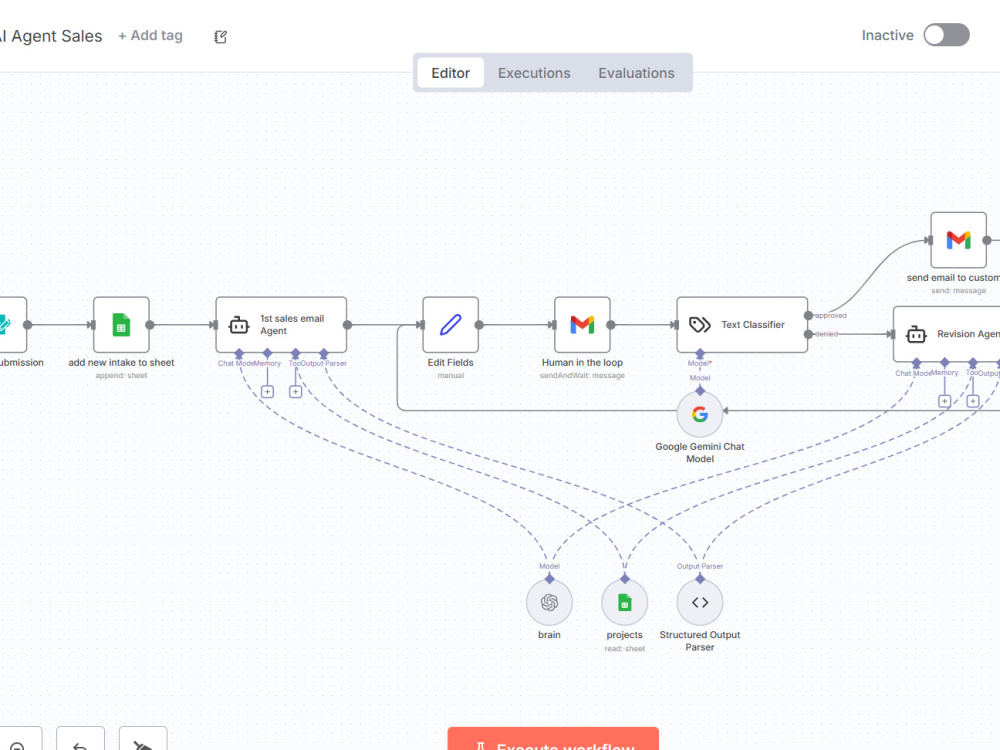The image size is (1000, 750).
Task: Click the undo button in canvas controls
Action: [x=80, y=740]
